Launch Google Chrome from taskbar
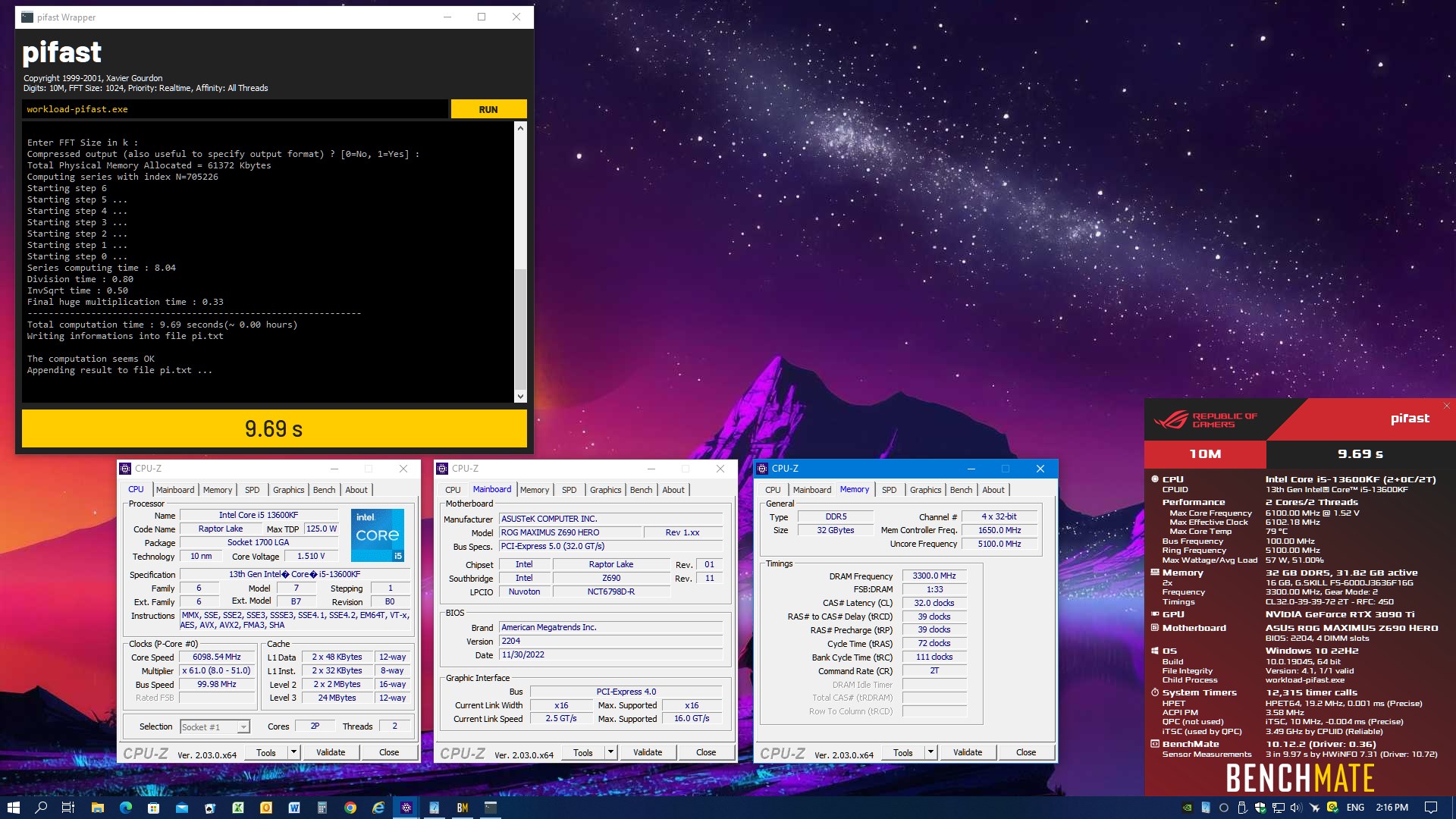 point(350,808)
